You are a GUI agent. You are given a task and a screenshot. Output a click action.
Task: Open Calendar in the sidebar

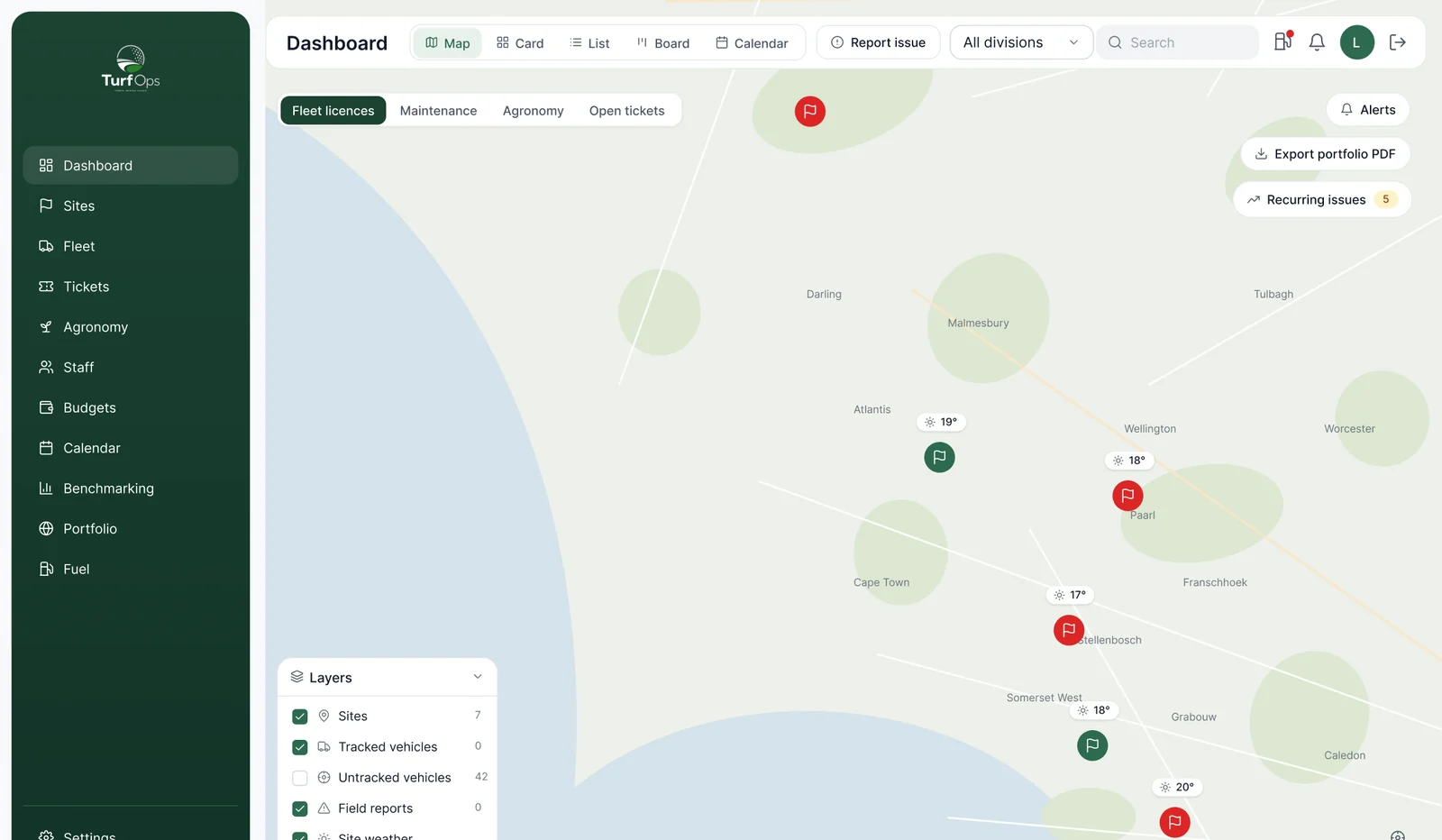click(131, 448)
